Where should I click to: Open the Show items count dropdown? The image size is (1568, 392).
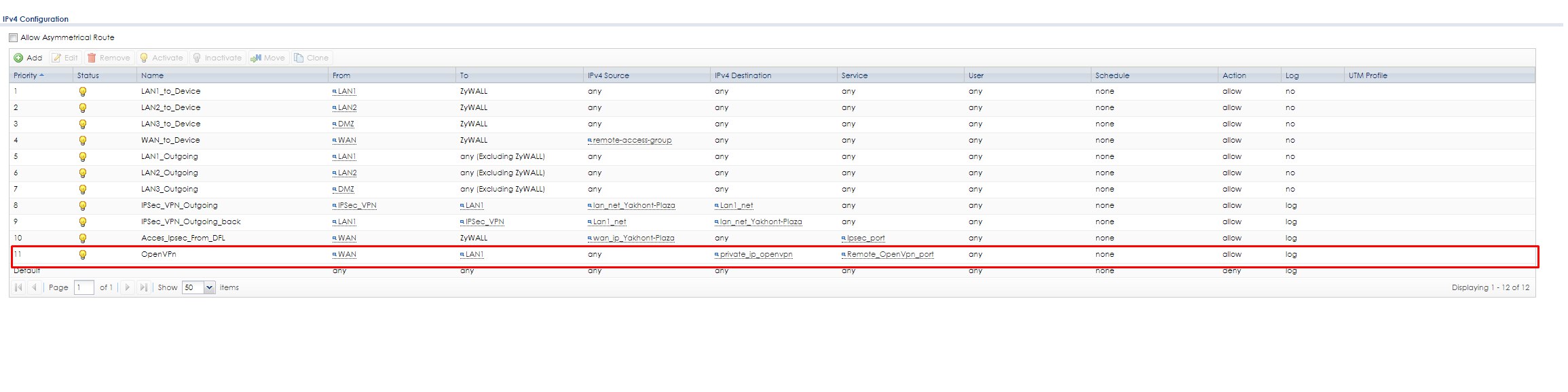click(209, 287)
